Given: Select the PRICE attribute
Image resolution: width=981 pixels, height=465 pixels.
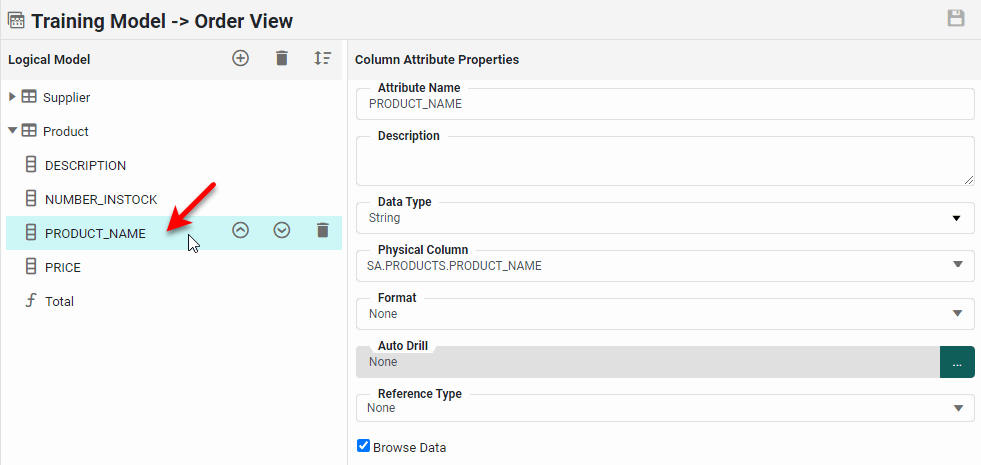Looking at the screenshot, I should tap(63, 267).
